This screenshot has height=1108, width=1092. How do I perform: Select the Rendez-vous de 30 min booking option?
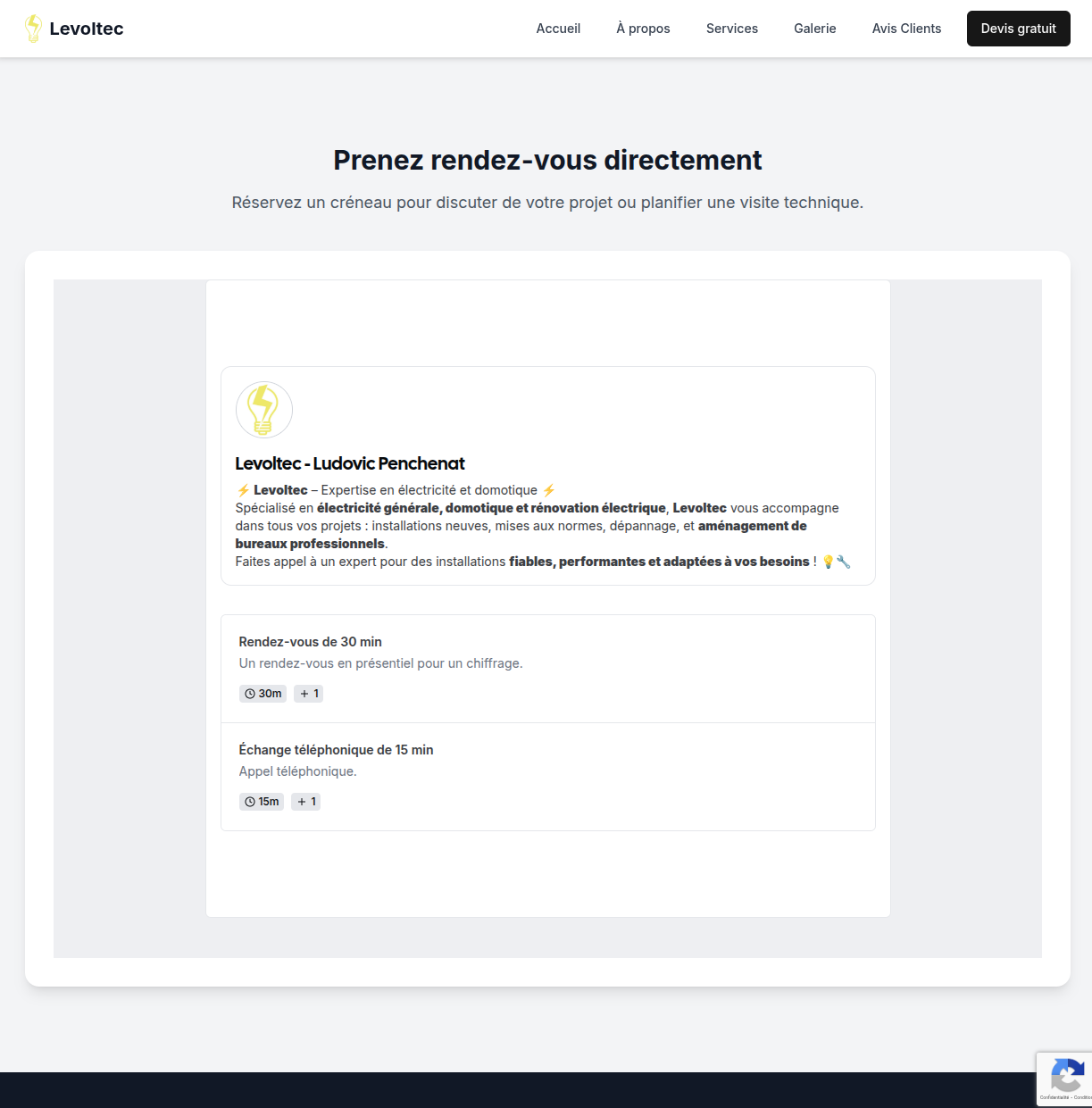coord(547,668)
